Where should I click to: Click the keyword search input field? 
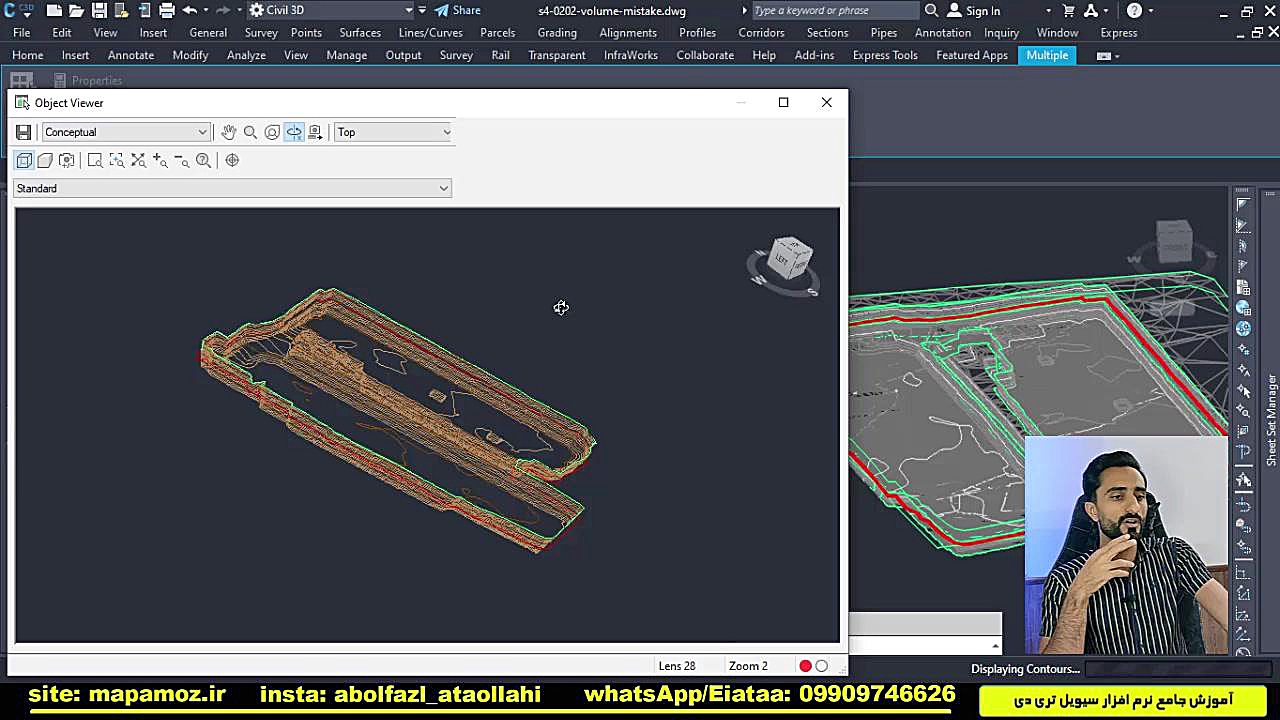click(834, 11)
